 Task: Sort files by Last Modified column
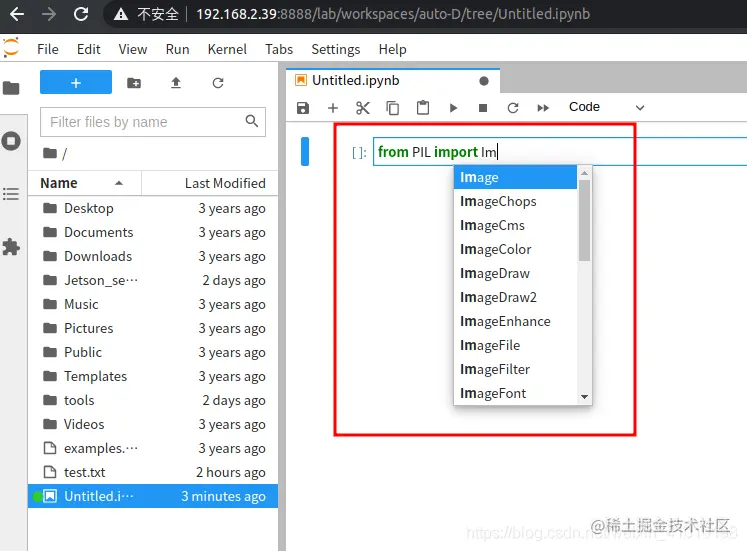point(210,183)
